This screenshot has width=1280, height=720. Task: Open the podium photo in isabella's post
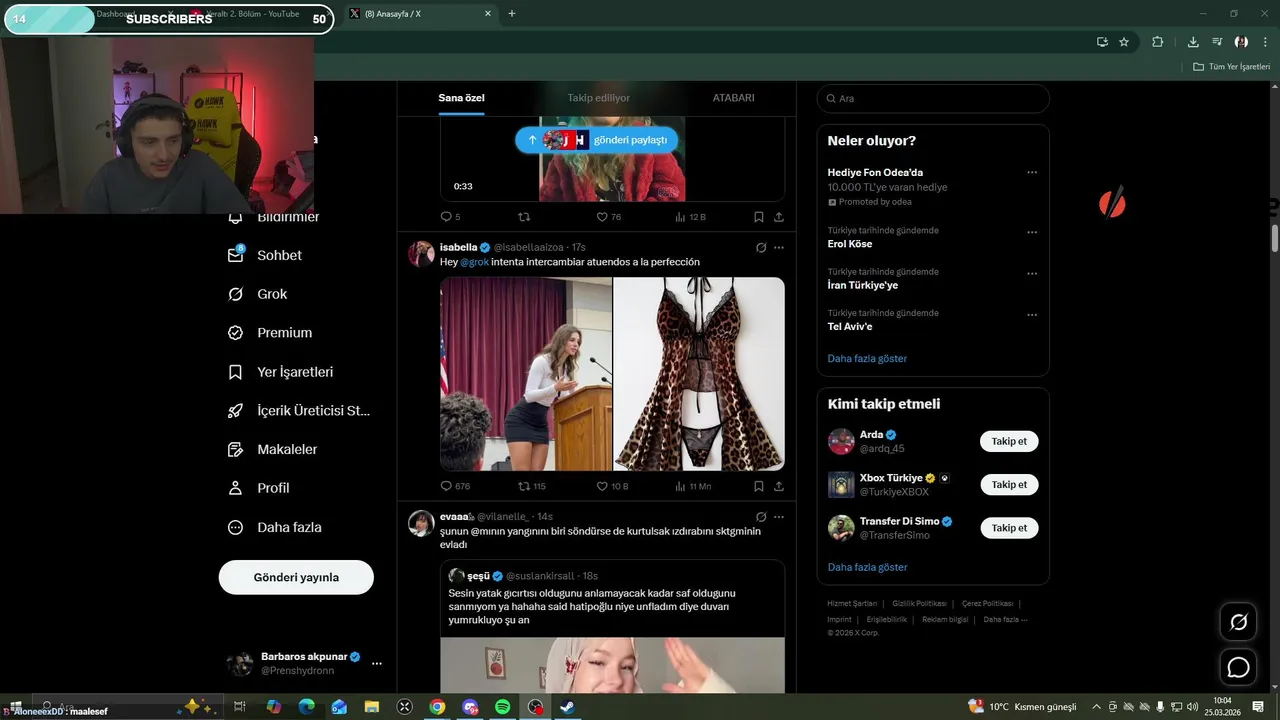526,374
